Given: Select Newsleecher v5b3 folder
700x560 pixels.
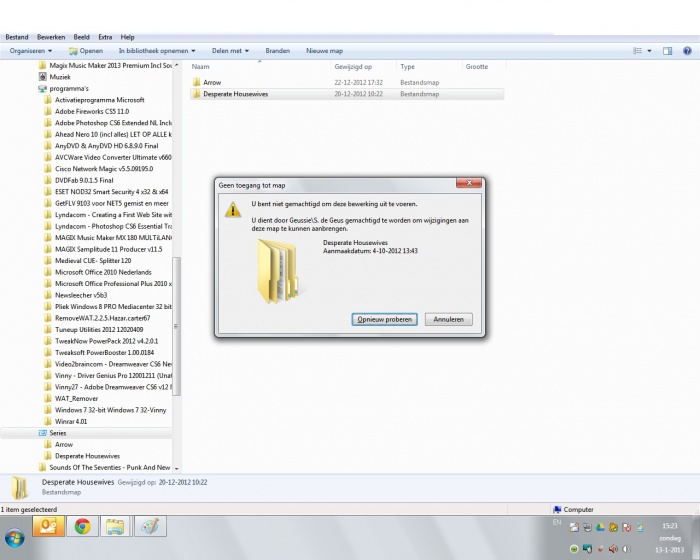Looking at the screenshot, I should (x=81, y=295).
